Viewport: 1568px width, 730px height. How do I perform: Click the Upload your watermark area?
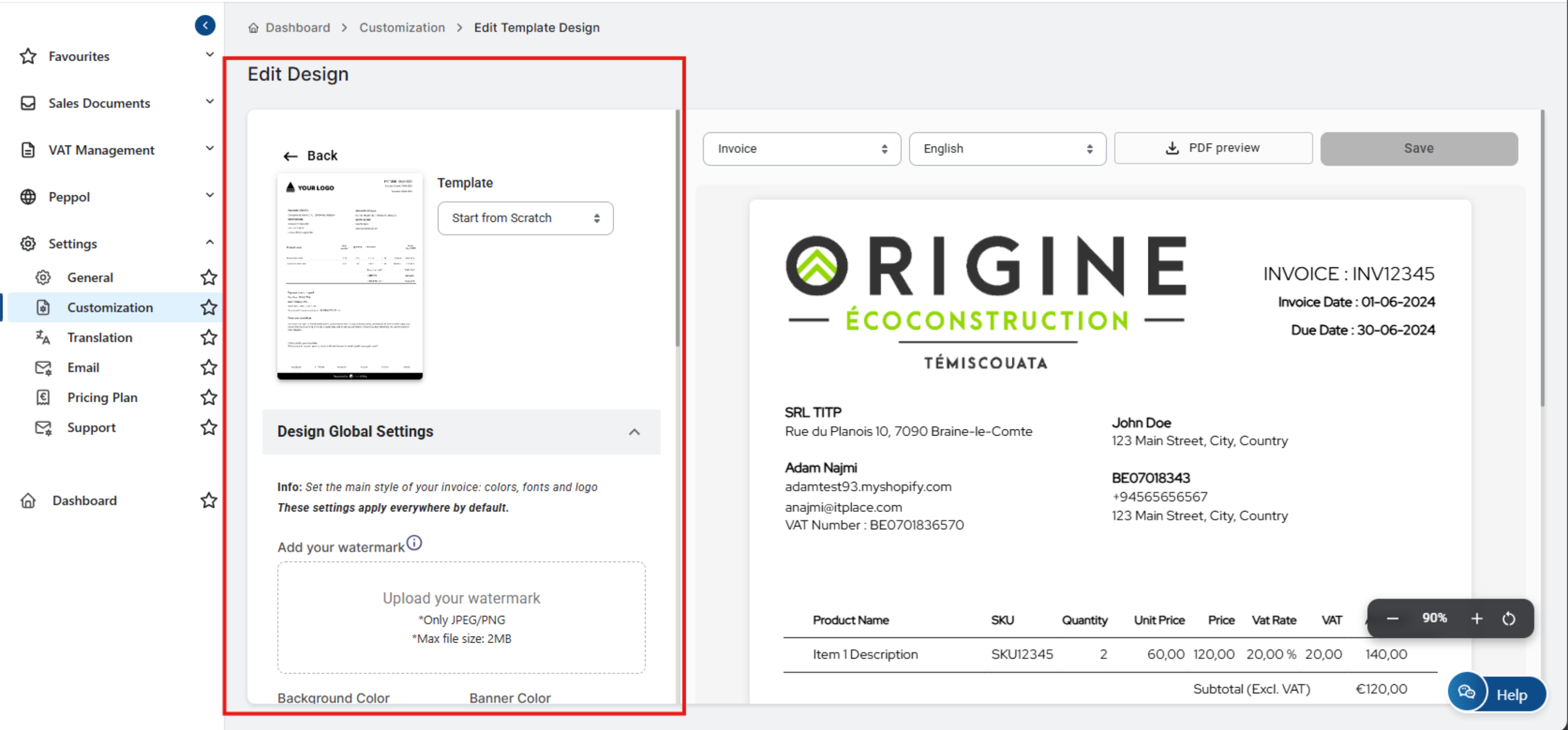[x=461, y=616]
